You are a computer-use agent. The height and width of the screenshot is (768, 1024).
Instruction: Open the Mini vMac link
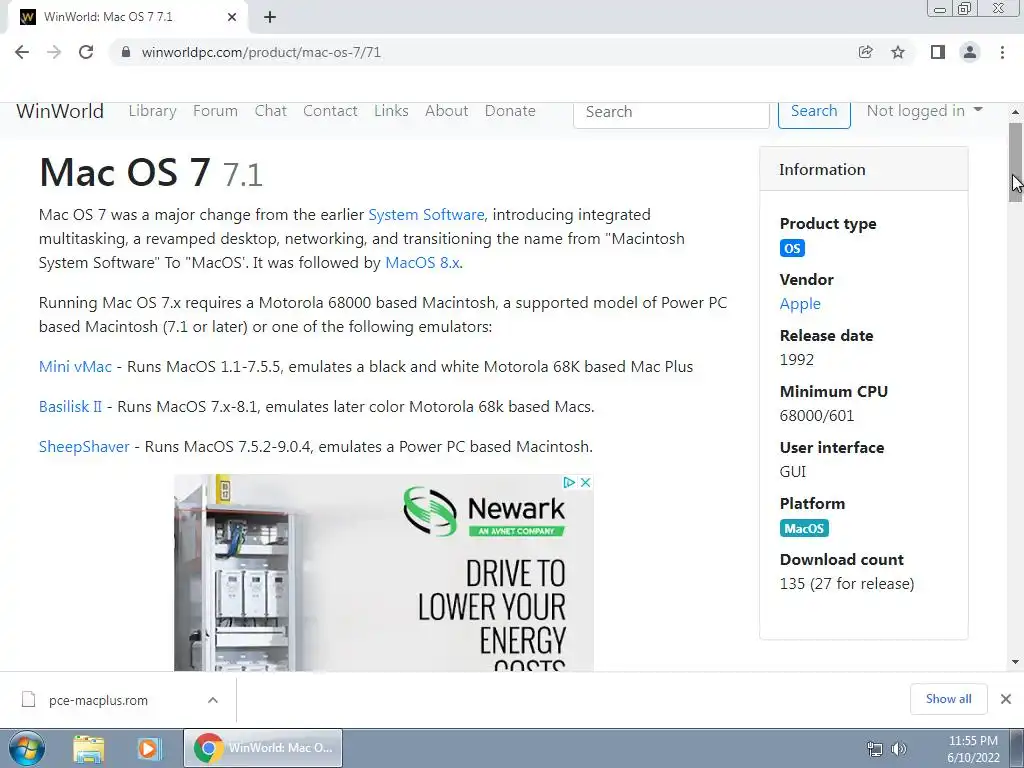(x=75, y=366)
